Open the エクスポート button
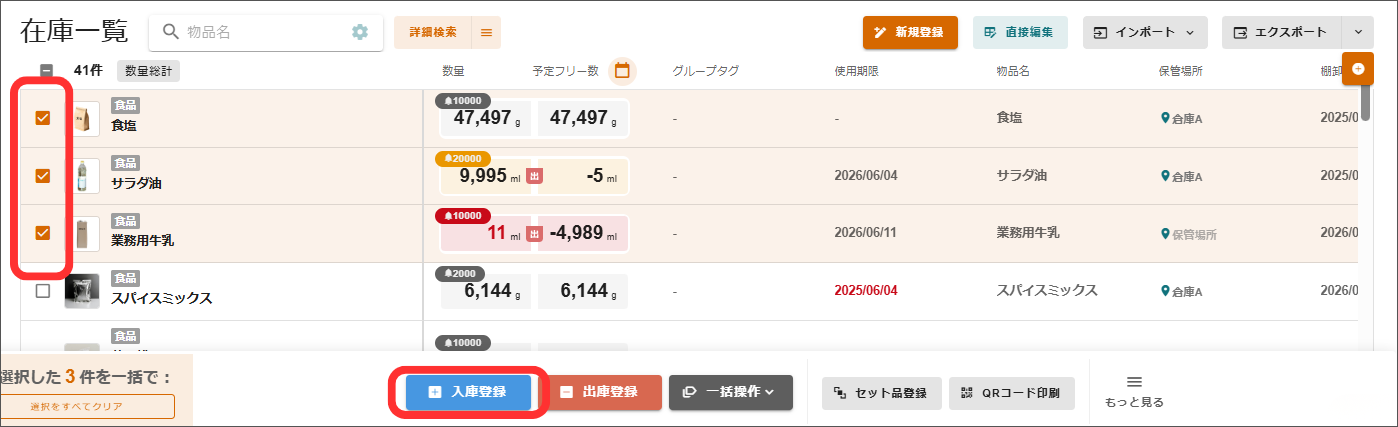 point(1281,32)
